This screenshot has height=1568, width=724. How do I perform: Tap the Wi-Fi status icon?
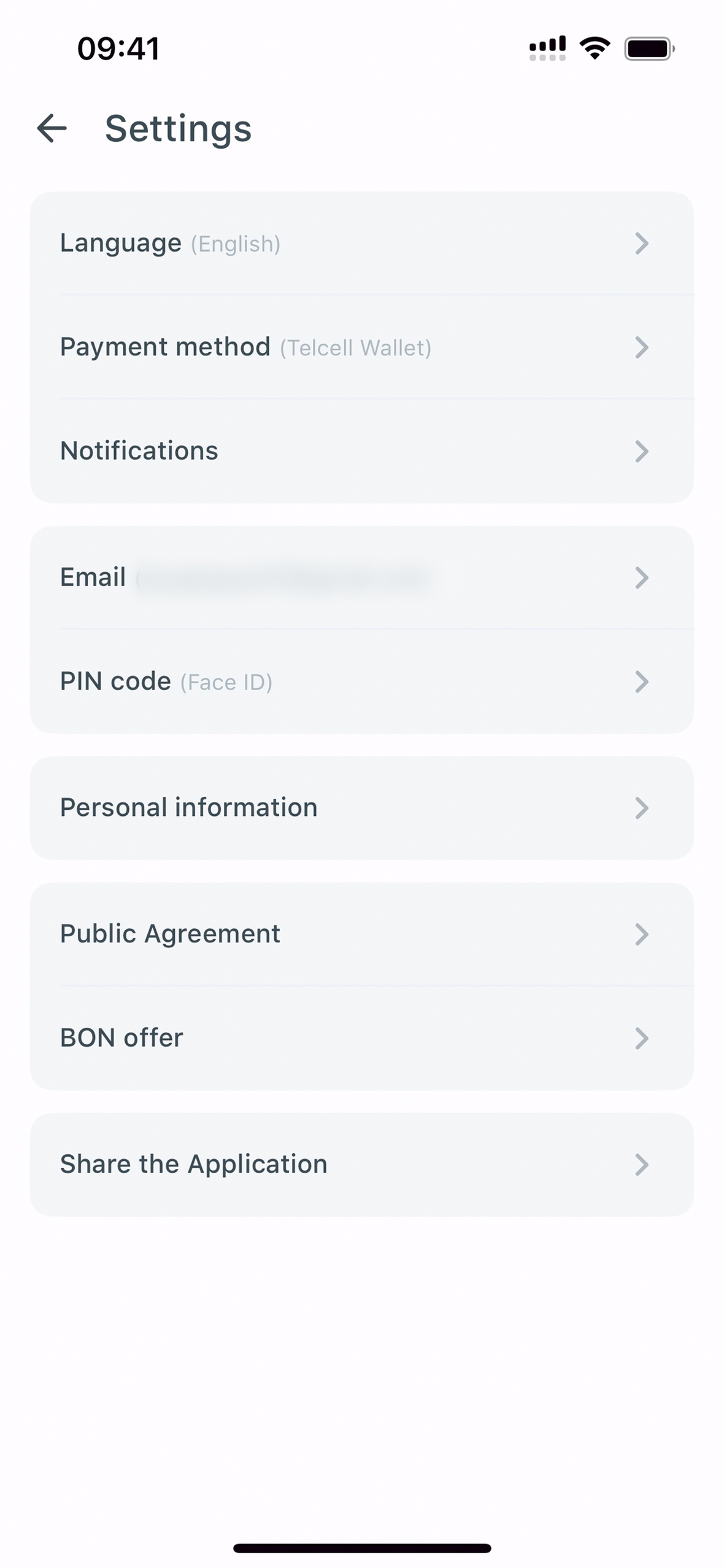click(x=595, y=48)
